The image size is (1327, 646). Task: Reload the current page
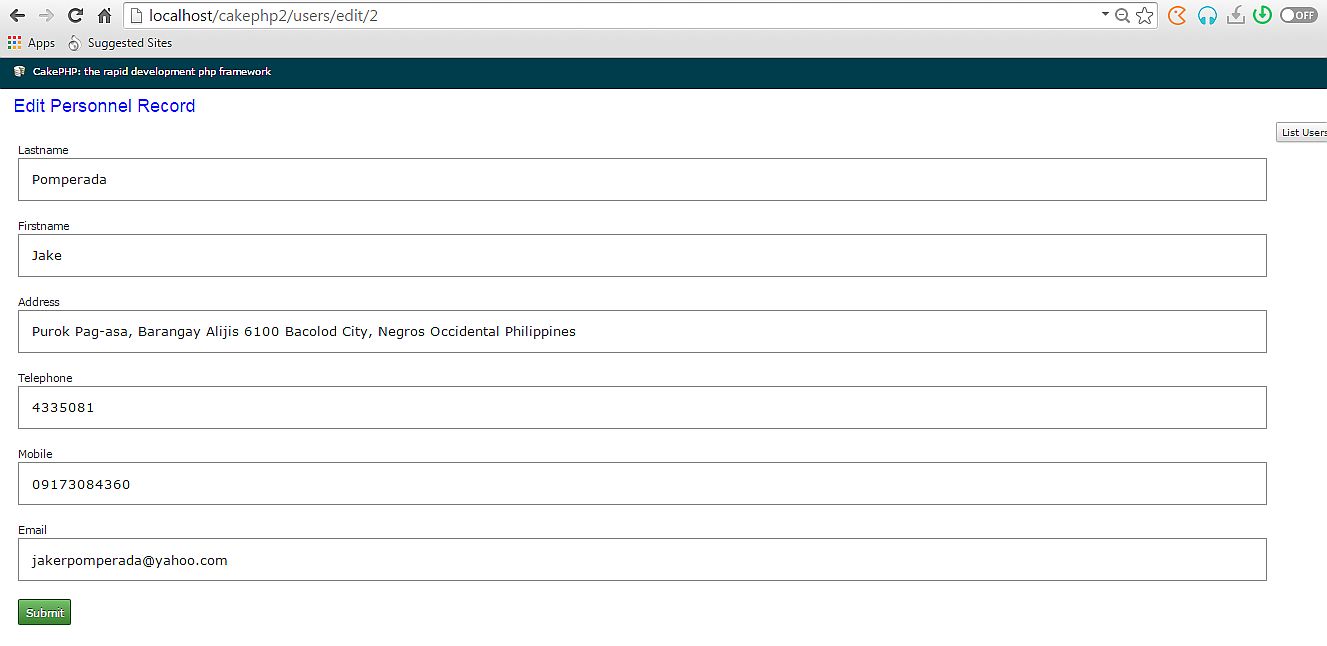point(75,15)
